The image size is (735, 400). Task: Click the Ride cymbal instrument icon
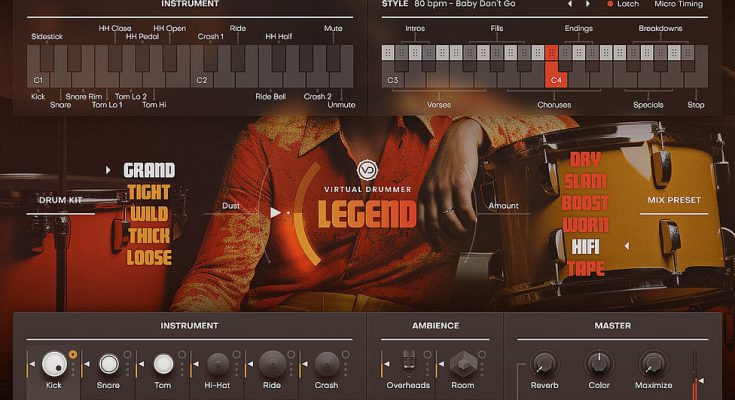272,364
